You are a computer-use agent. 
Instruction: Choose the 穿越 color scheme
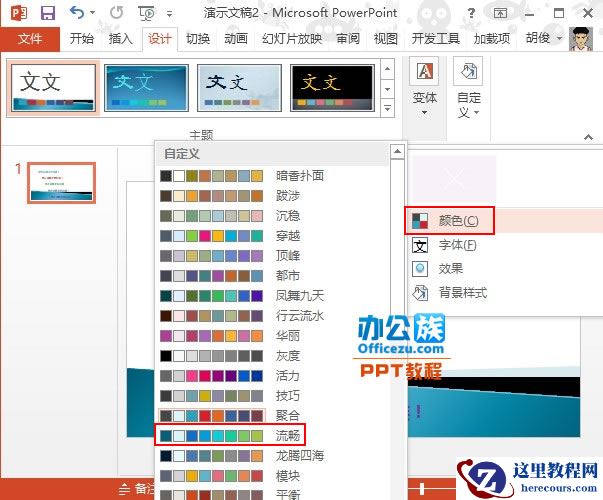pos(273,236)
